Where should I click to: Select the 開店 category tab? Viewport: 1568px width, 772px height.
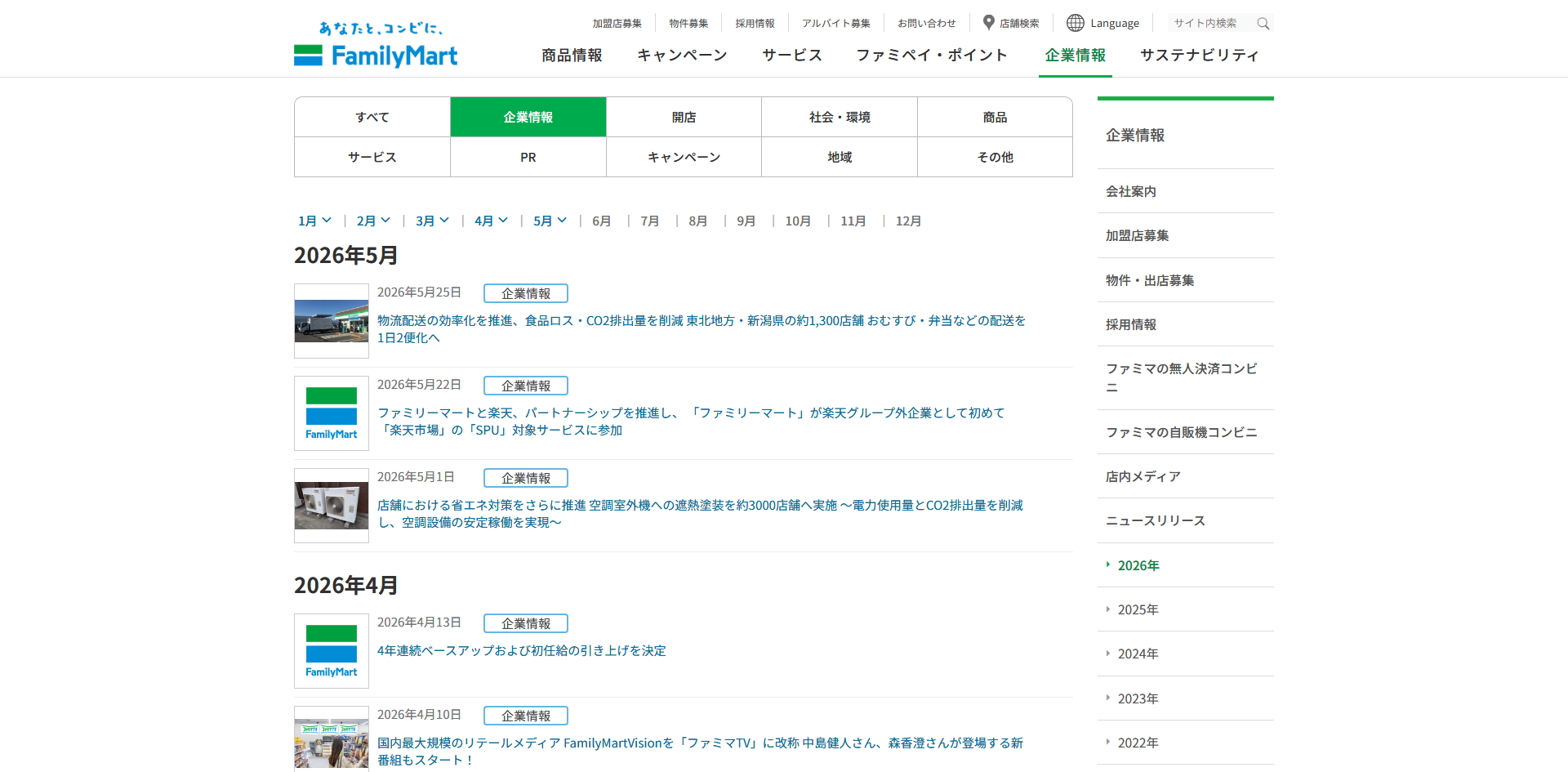[x=684, y=117]
